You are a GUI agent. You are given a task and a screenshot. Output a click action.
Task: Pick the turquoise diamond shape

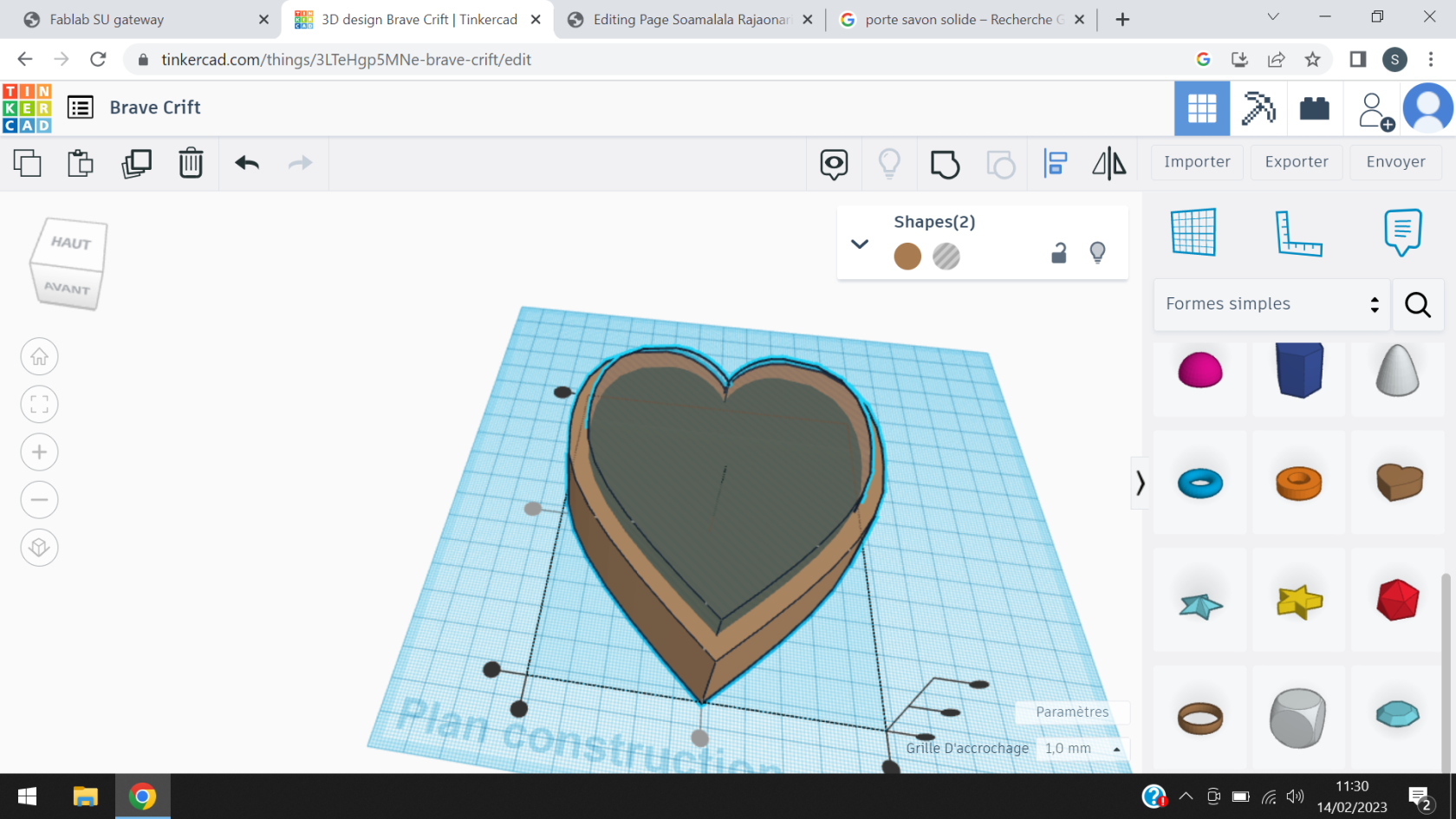pyautogui.click(x=1397, y=714)
